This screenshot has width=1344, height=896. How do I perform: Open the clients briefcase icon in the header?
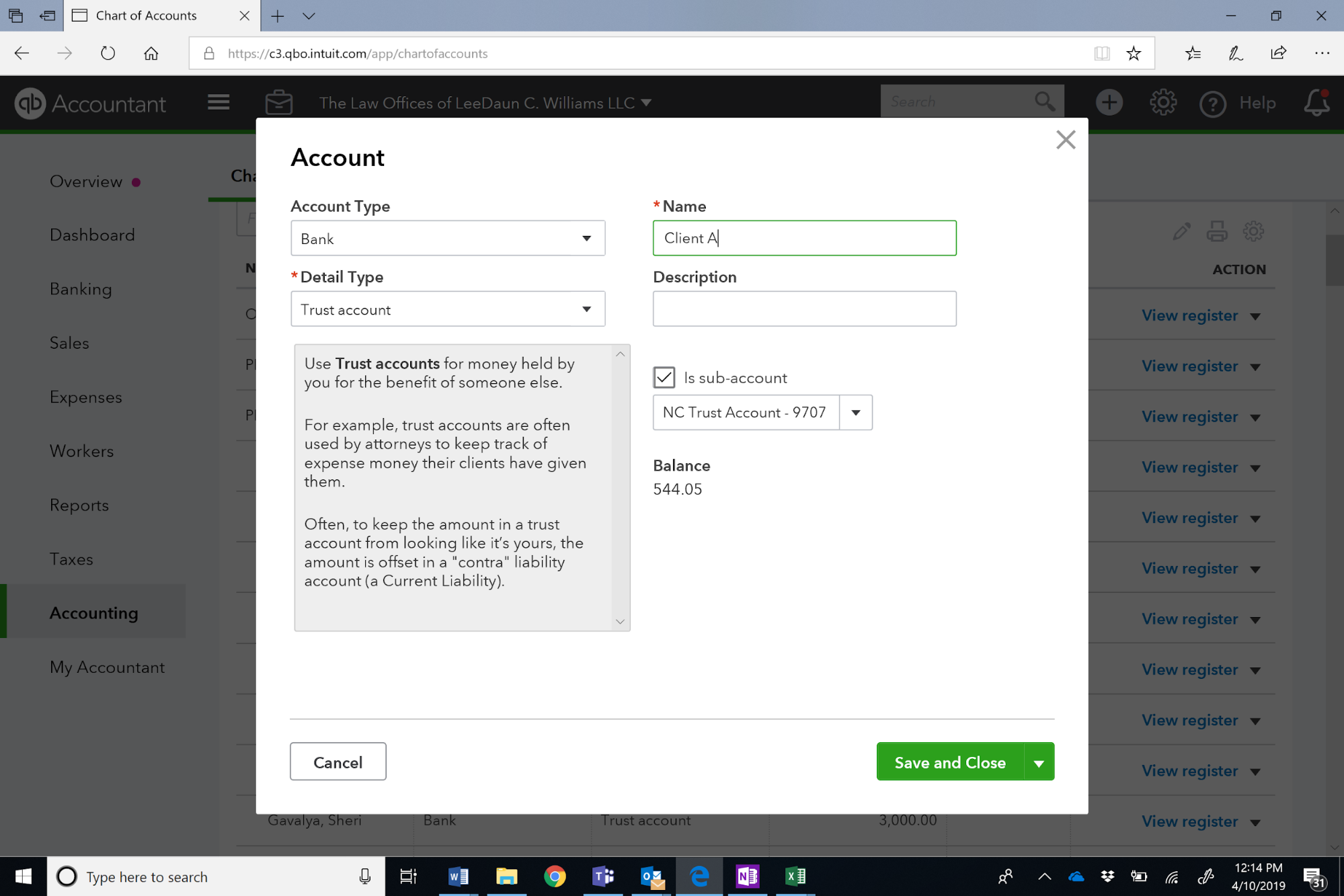(x=279, y=101)
